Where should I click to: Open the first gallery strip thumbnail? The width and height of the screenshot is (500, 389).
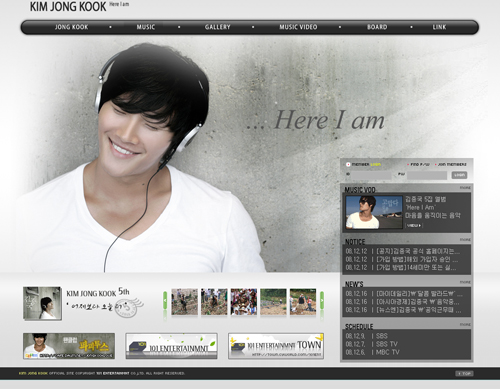click(x=185, y=302)
